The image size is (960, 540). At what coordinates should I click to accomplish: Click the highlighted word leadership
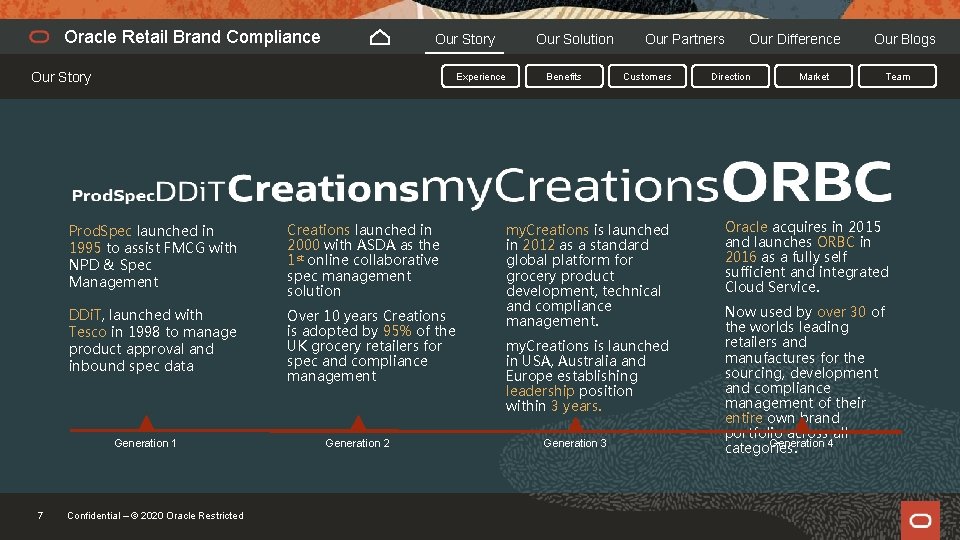pyautogui.click(x=541, y=391)
